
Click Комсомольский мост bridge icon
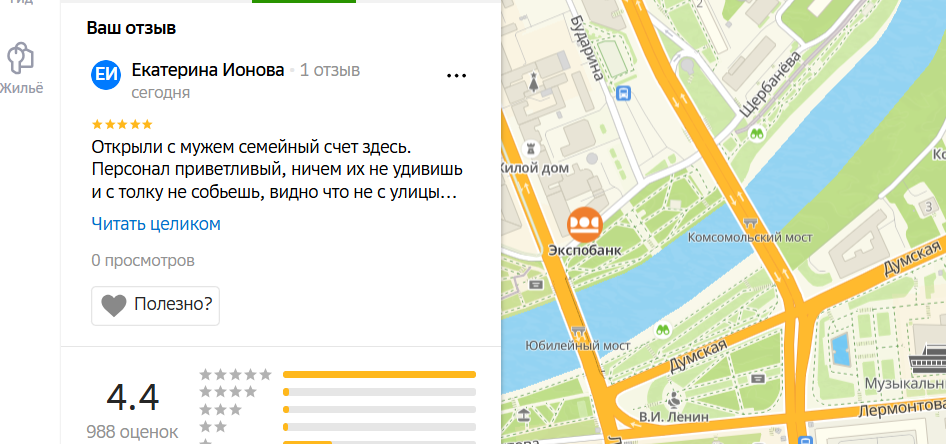click(x=751, y=222)
